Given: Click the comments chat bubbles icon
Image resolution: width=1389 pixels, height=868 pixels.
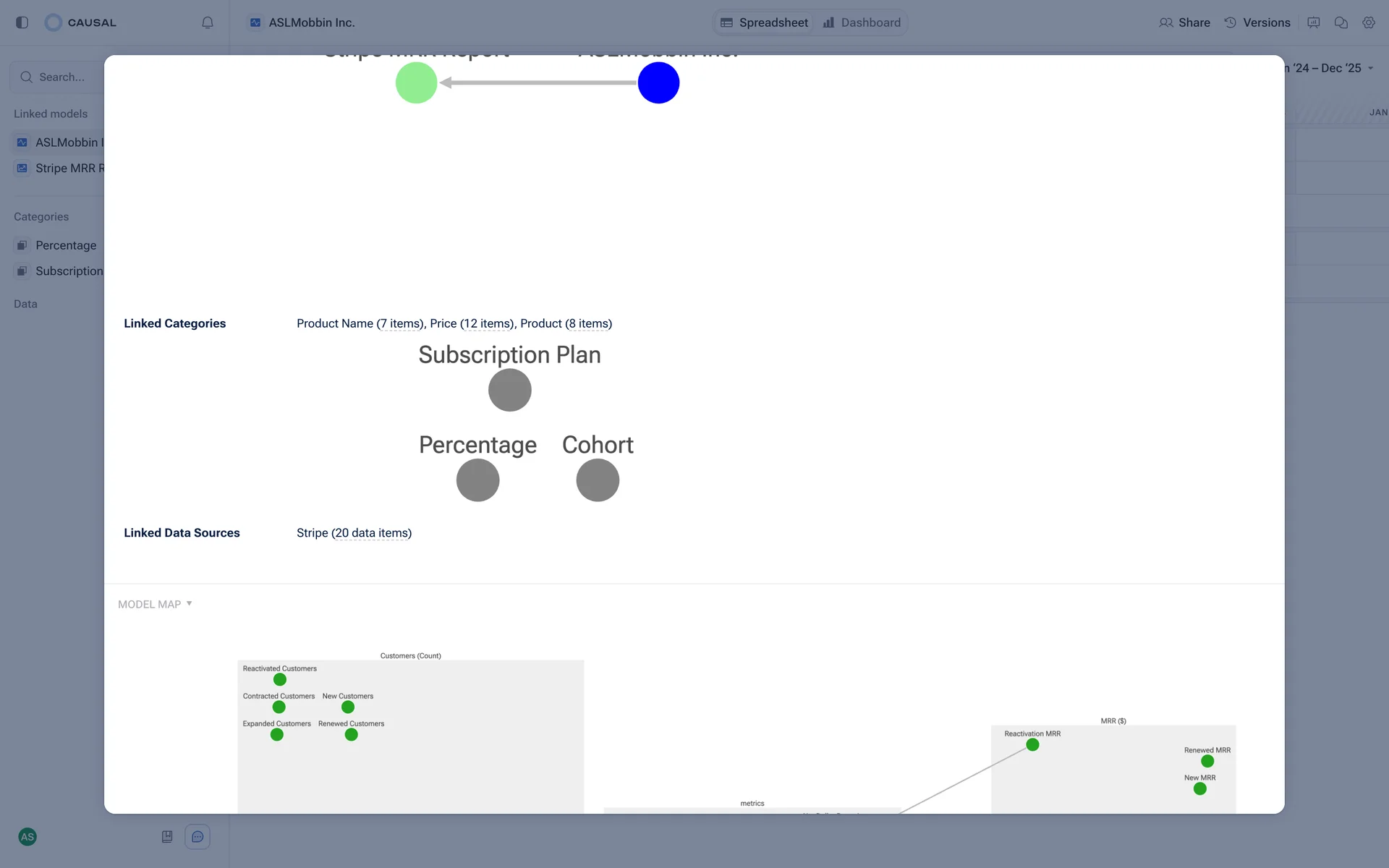Looking at the screenshot, I should (x=1341, y=22).
